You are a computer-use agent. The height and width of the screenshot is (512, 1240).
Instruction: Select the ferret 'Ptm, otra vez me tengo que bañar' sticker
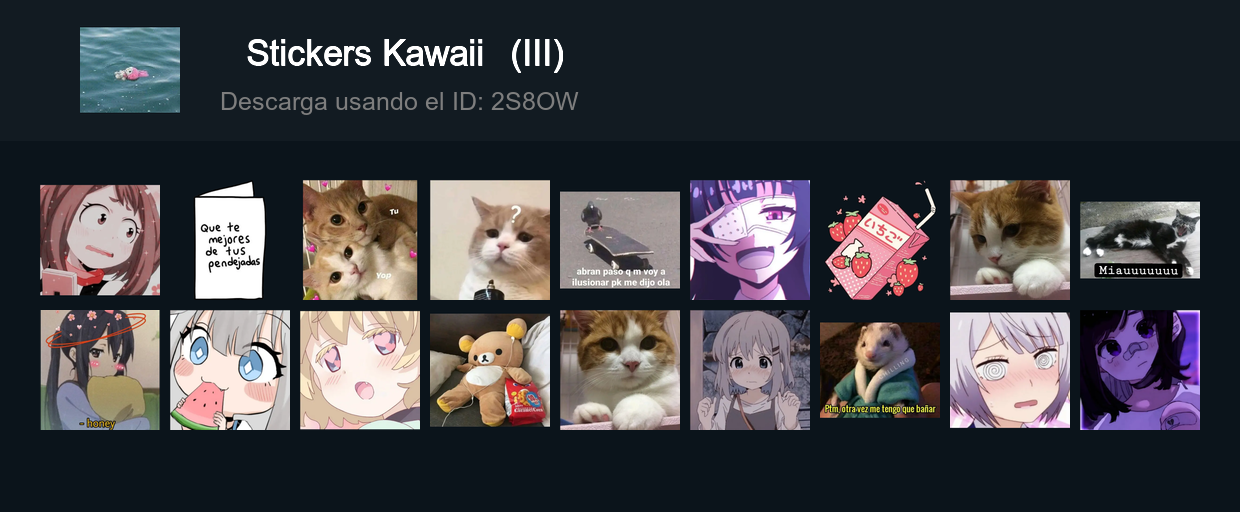880,370
